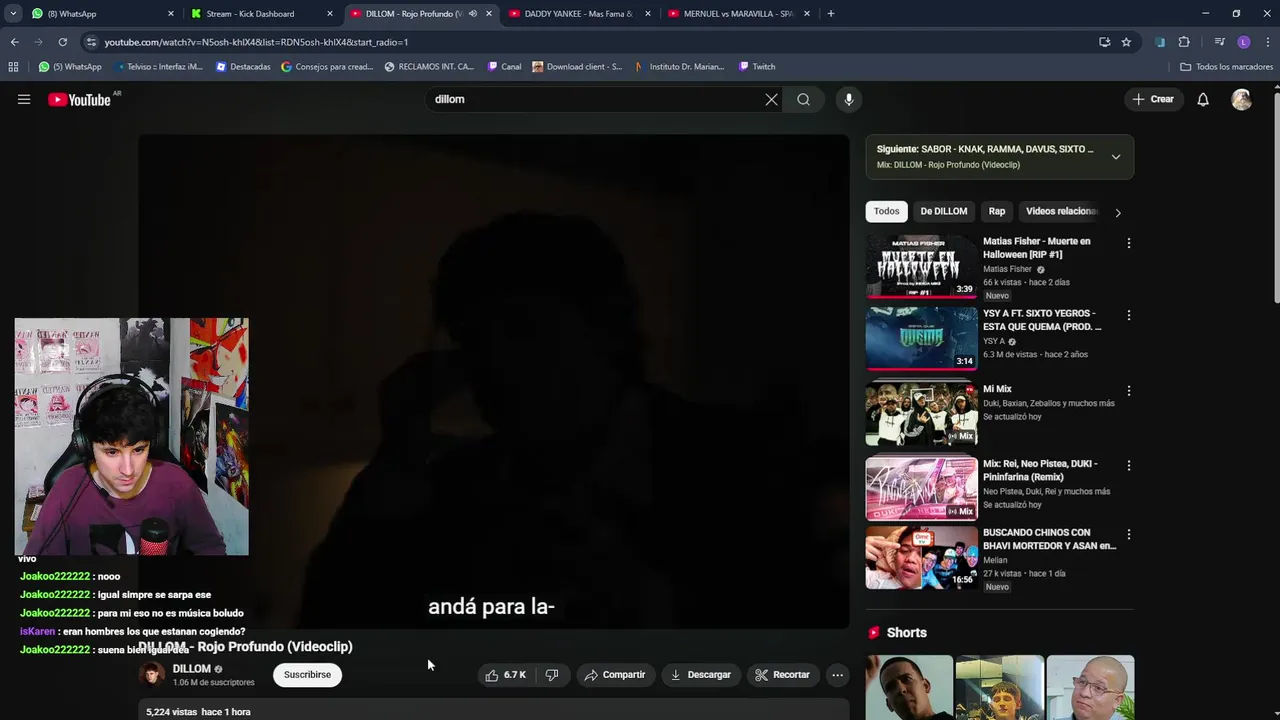Screen dimensions: 1280x720
Task: Open options for Mi Mix
Action: click(x=1128, y=391)
